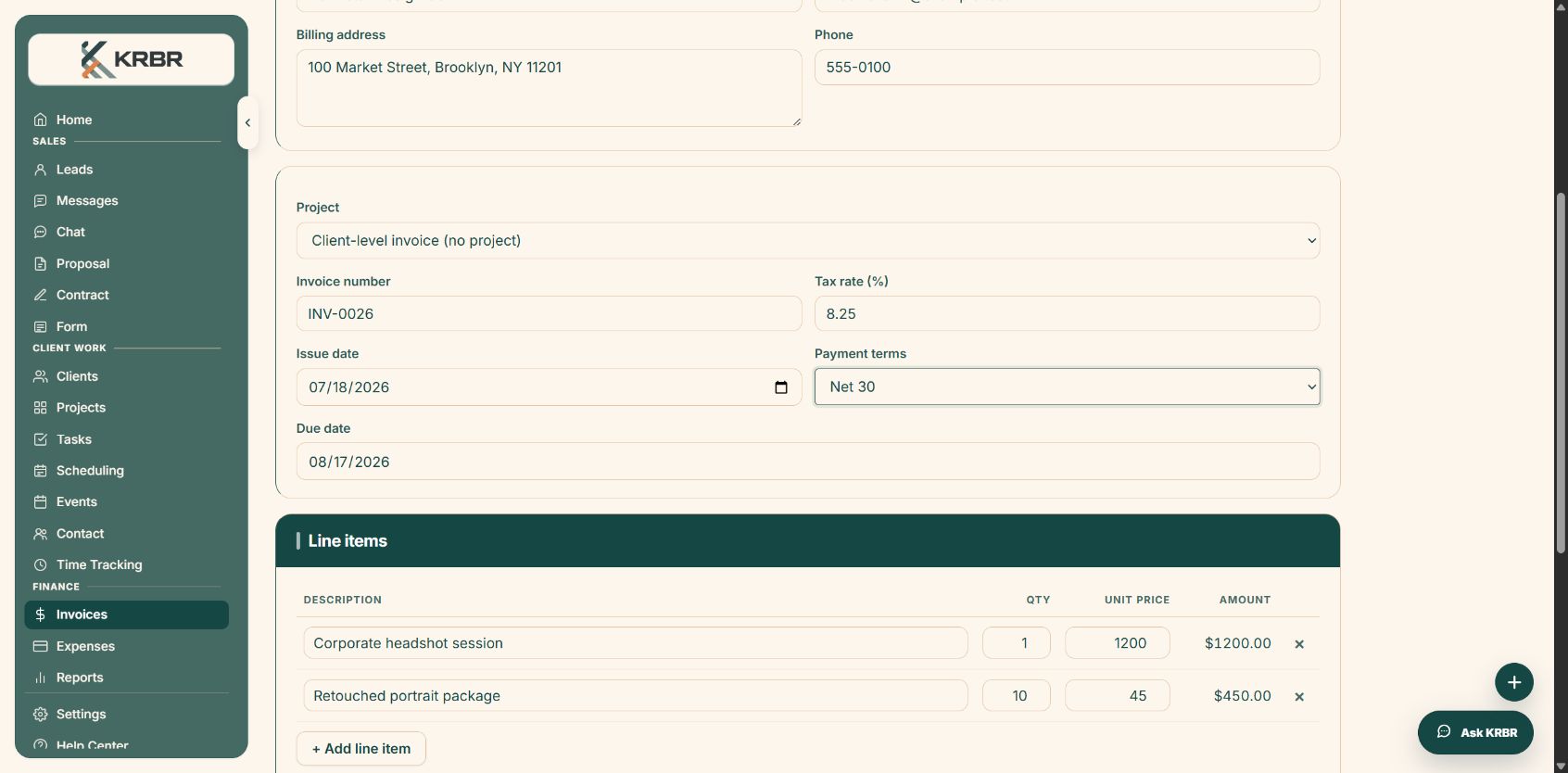Screen dimensions: 1568x773
Task: Click the Tax rate field
Action: pyautogui.click(x=1067, y=314)
